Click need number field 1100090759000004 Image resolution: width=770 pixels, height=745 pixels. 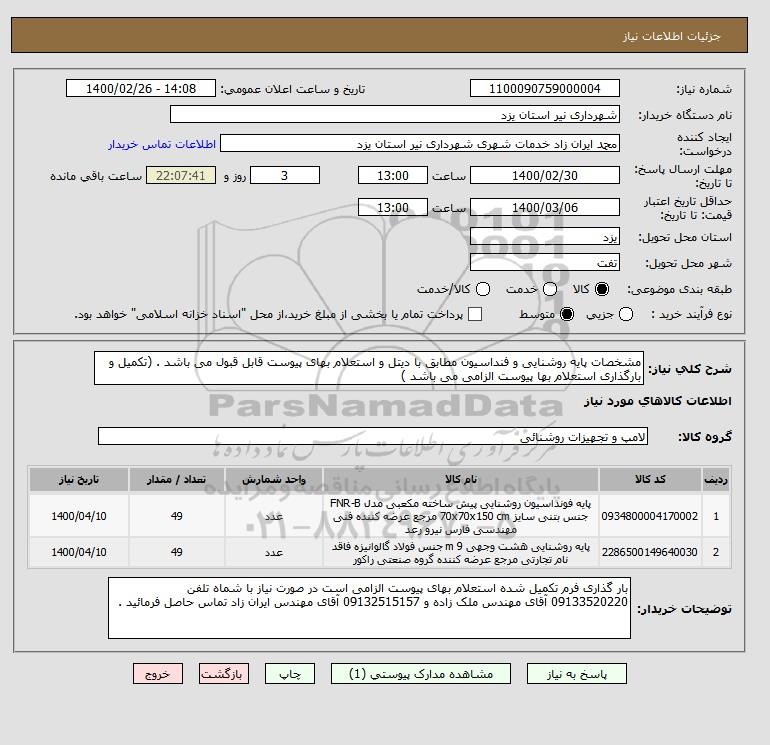tap(545, 88)
